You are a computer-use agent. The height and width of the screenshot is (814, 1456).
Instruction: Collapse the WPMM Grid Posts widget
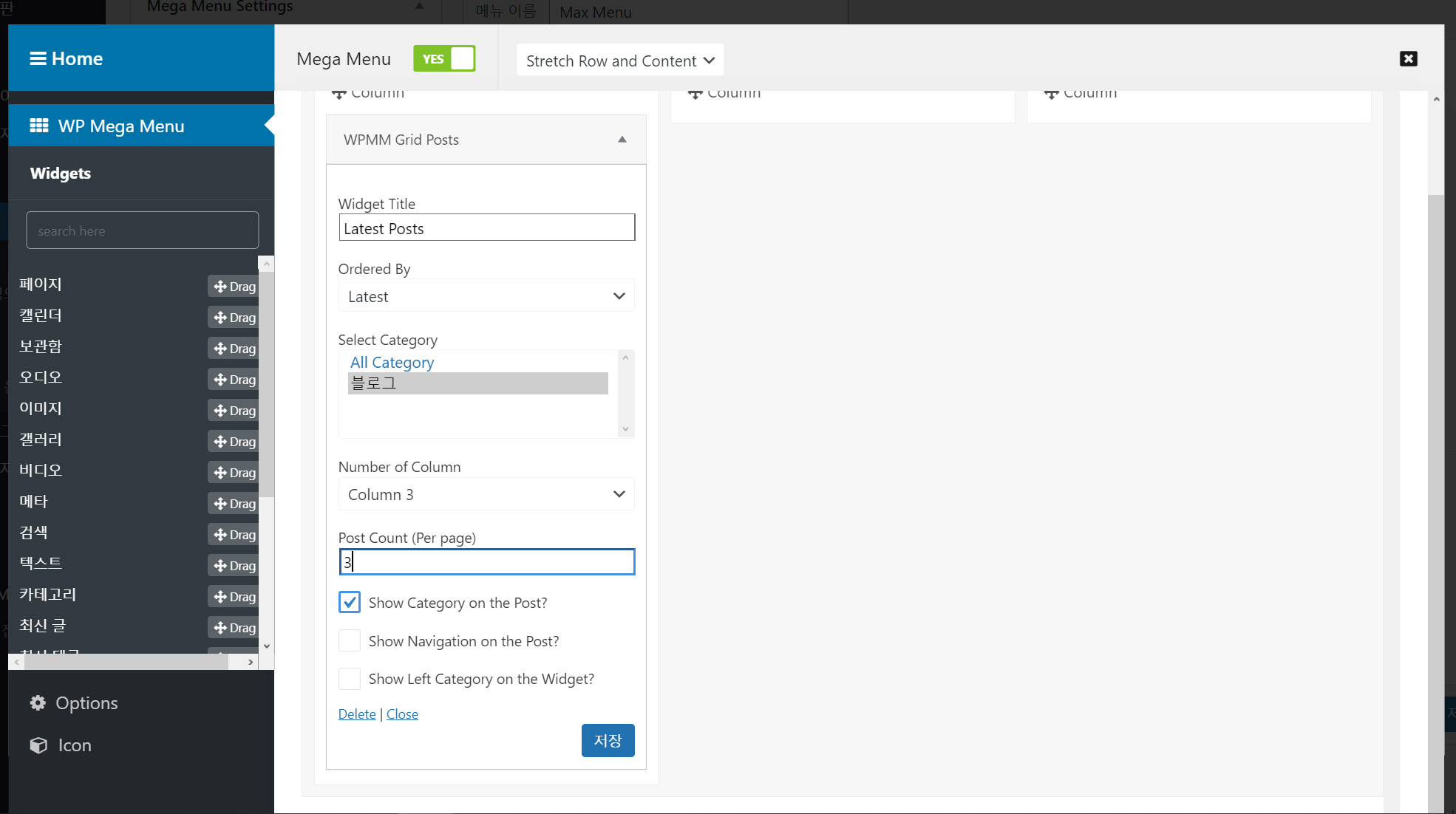click(622, 140)
